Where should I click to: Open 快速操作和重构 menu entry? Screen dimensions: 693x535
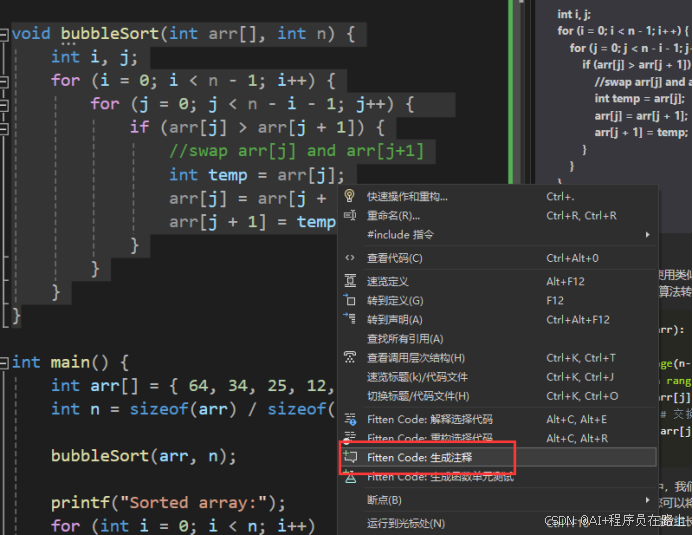click(497, 197)
